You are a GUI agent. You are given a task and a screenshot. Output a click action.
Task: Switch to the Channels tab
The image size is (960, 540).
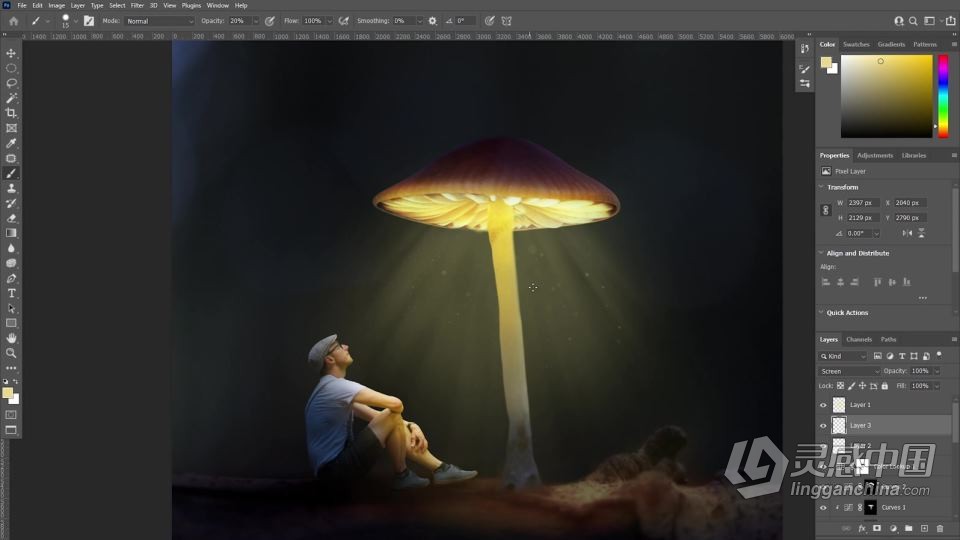(858, 339)
